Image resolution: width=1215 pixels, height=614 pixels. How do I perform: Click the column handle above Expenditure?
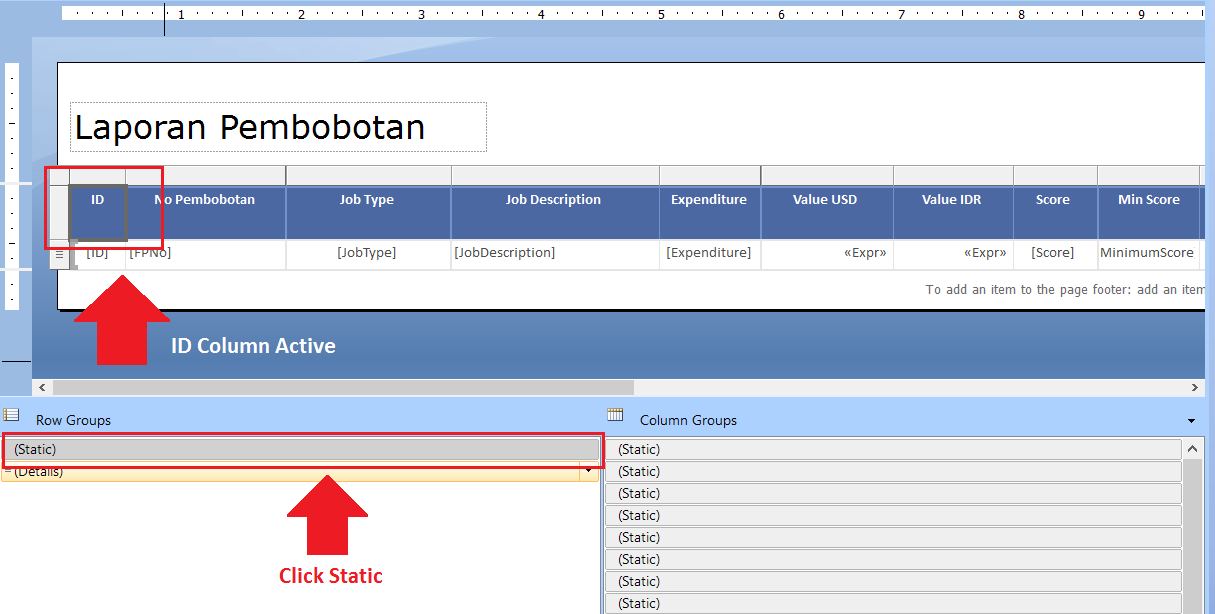coord(710,174)
